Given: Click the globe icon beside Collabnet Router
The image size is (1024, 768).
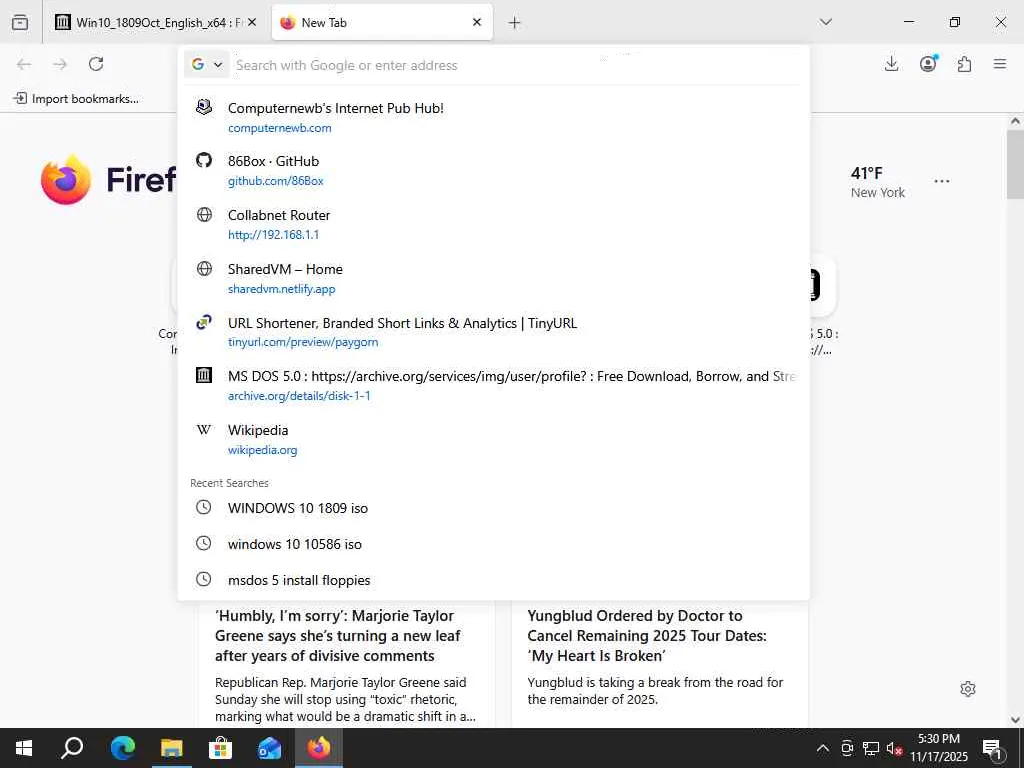Looking at the screenshot, I should click(204, 214).
